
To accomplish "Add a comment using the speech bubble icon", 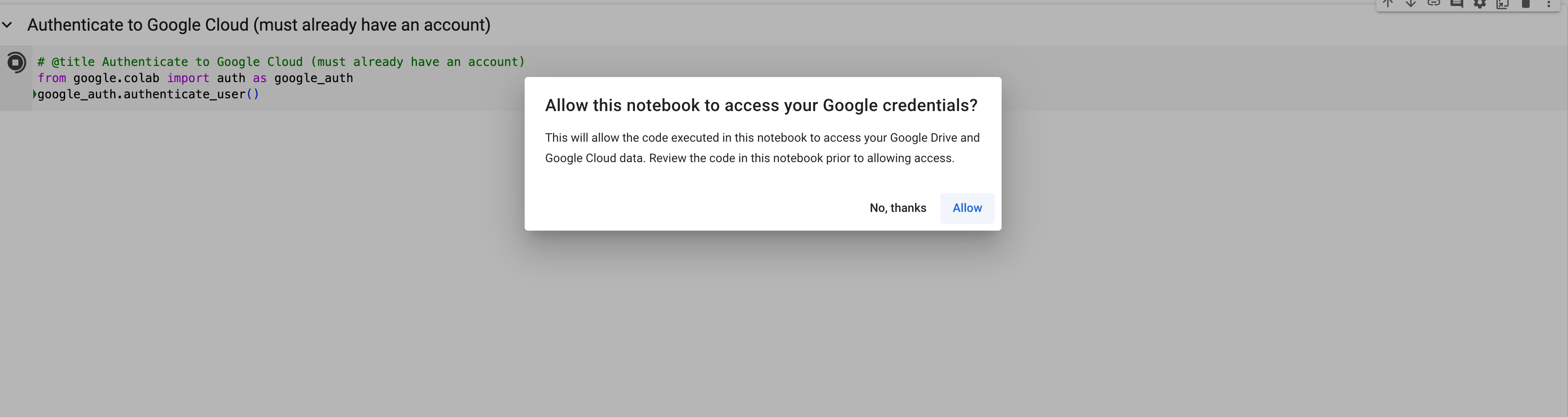I will tap(1456, 4).
